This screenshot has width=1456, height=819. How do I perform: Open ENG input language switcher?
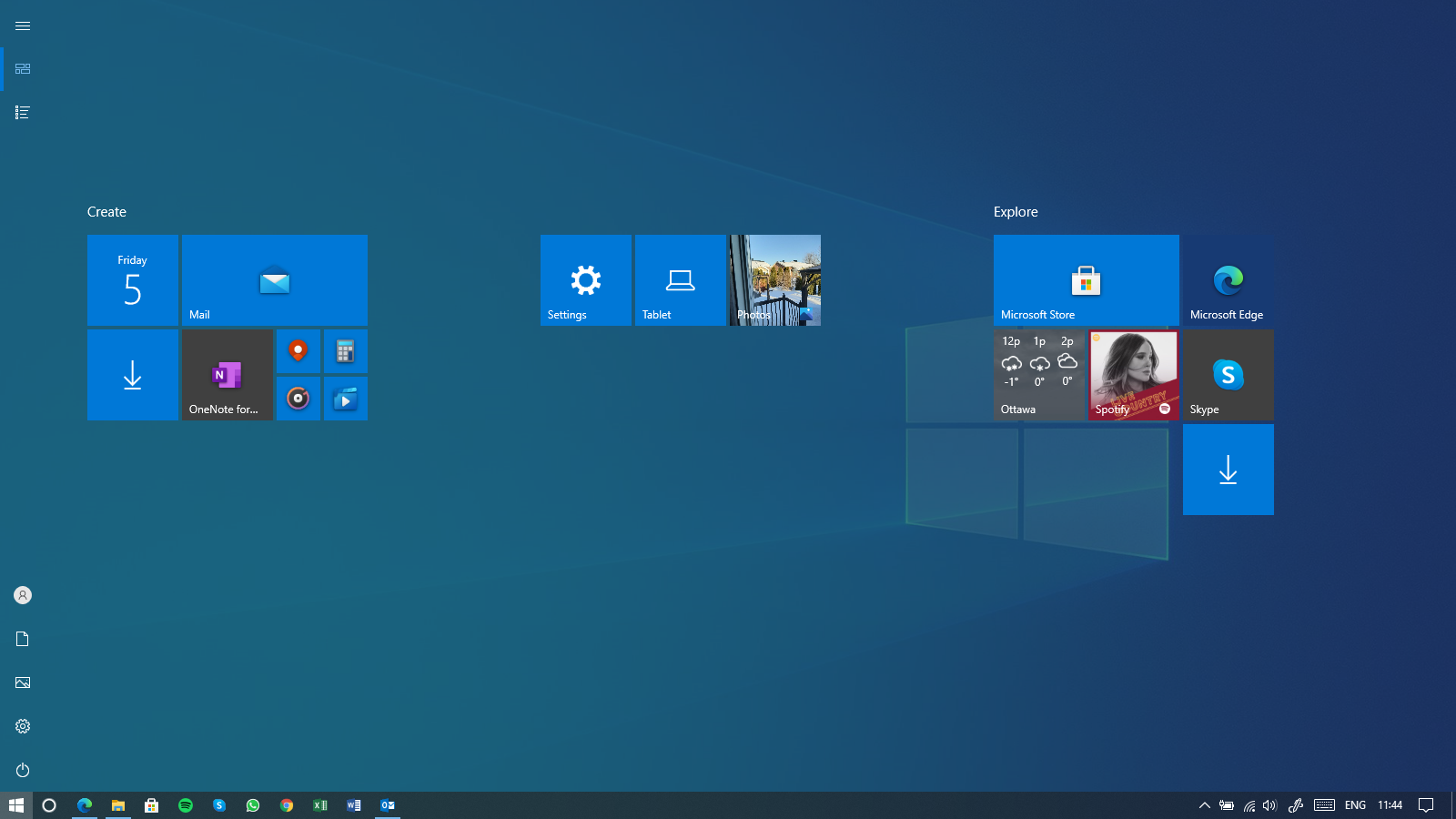point(1355,805)
